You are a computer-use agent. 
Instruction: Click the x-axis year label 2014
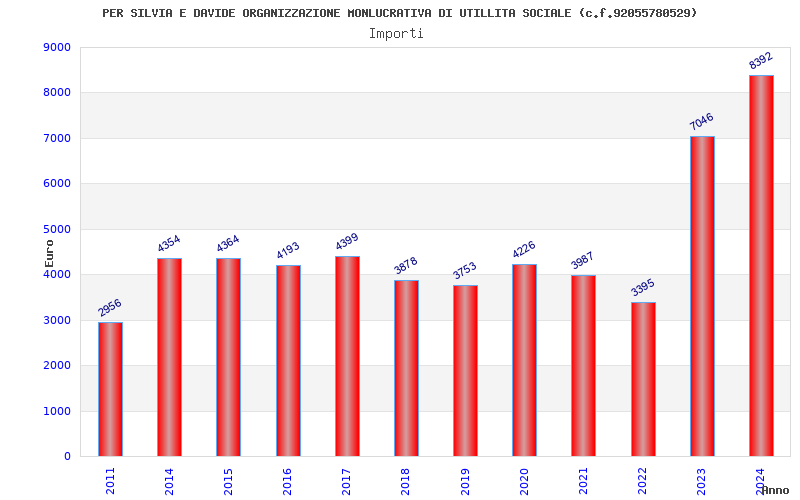pos(169,481)
